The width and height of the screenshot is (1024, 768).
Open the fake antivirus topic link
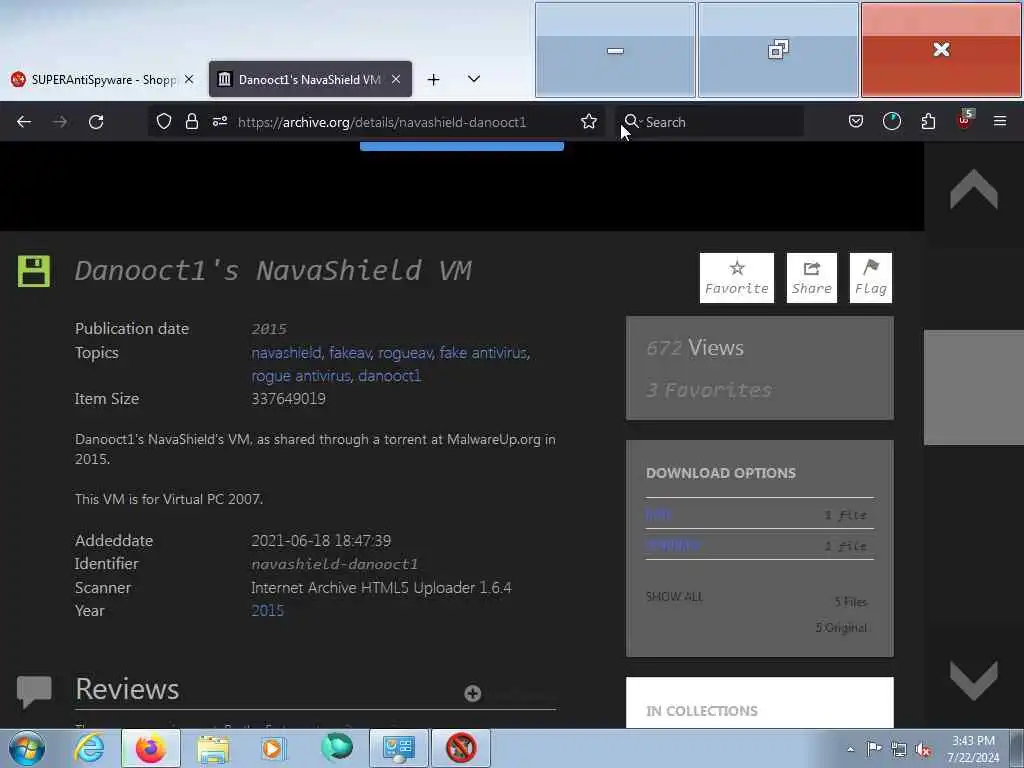click(483, 353)
